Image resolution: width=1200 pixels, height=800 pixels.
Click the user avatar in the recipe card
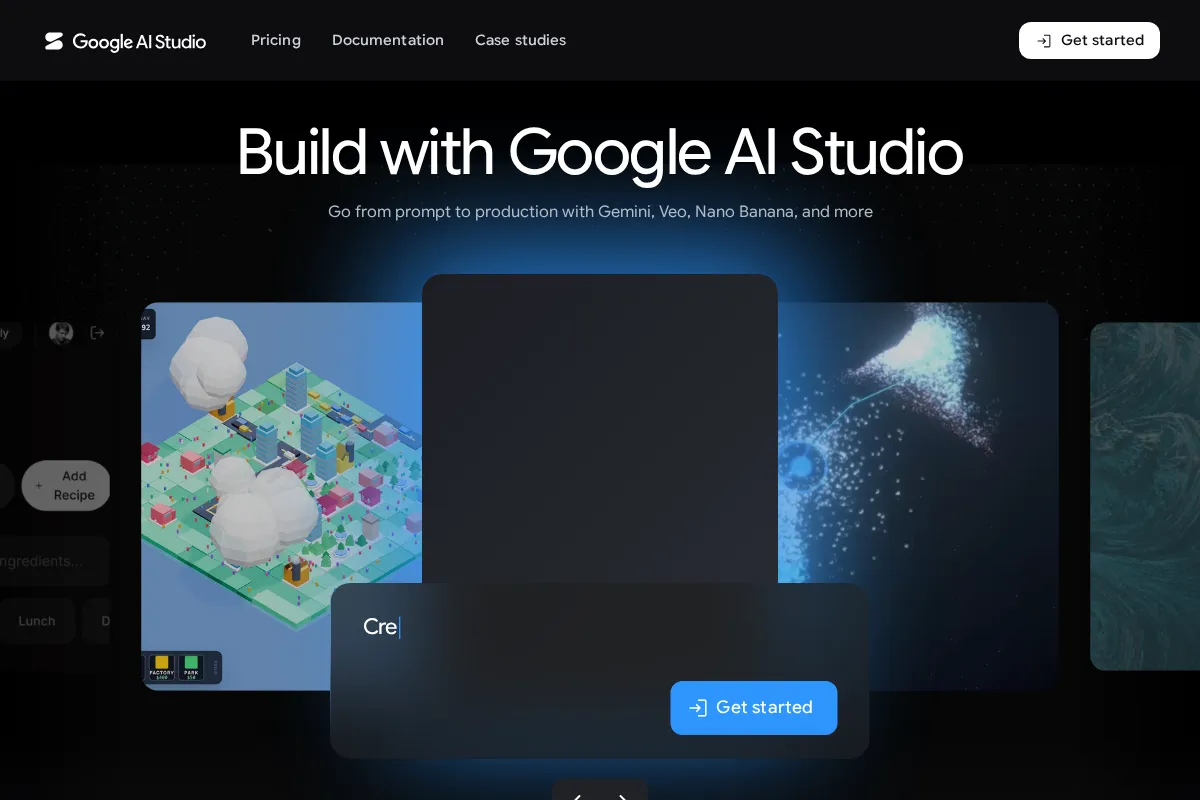[x=61, y=333]
